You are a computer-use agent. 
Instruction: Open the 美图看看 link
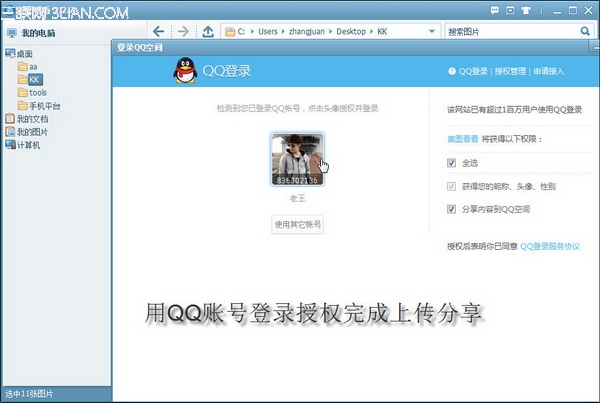[463, 139]
